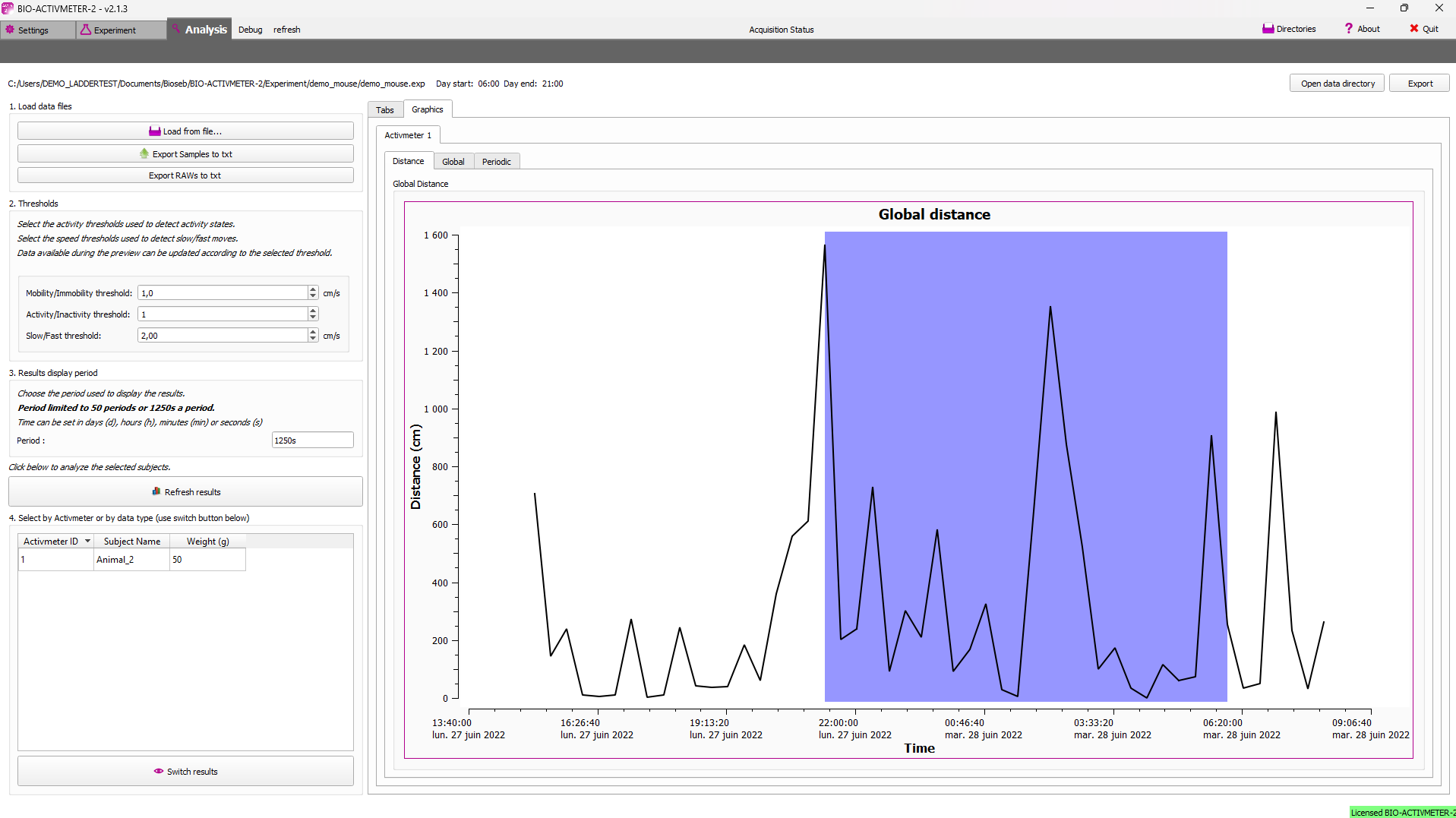Select the Global graph tab

click(453, 162)
